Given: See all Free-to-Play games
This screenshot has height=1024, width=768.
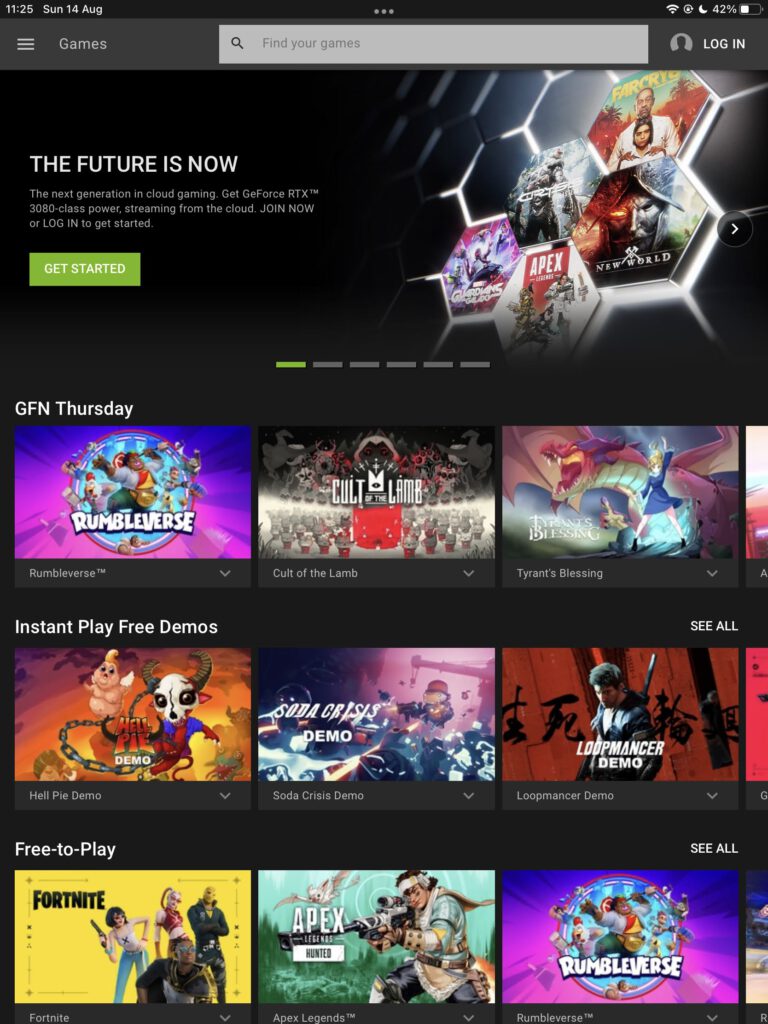Looking at the screenshot, I should (x=714, y=848).
